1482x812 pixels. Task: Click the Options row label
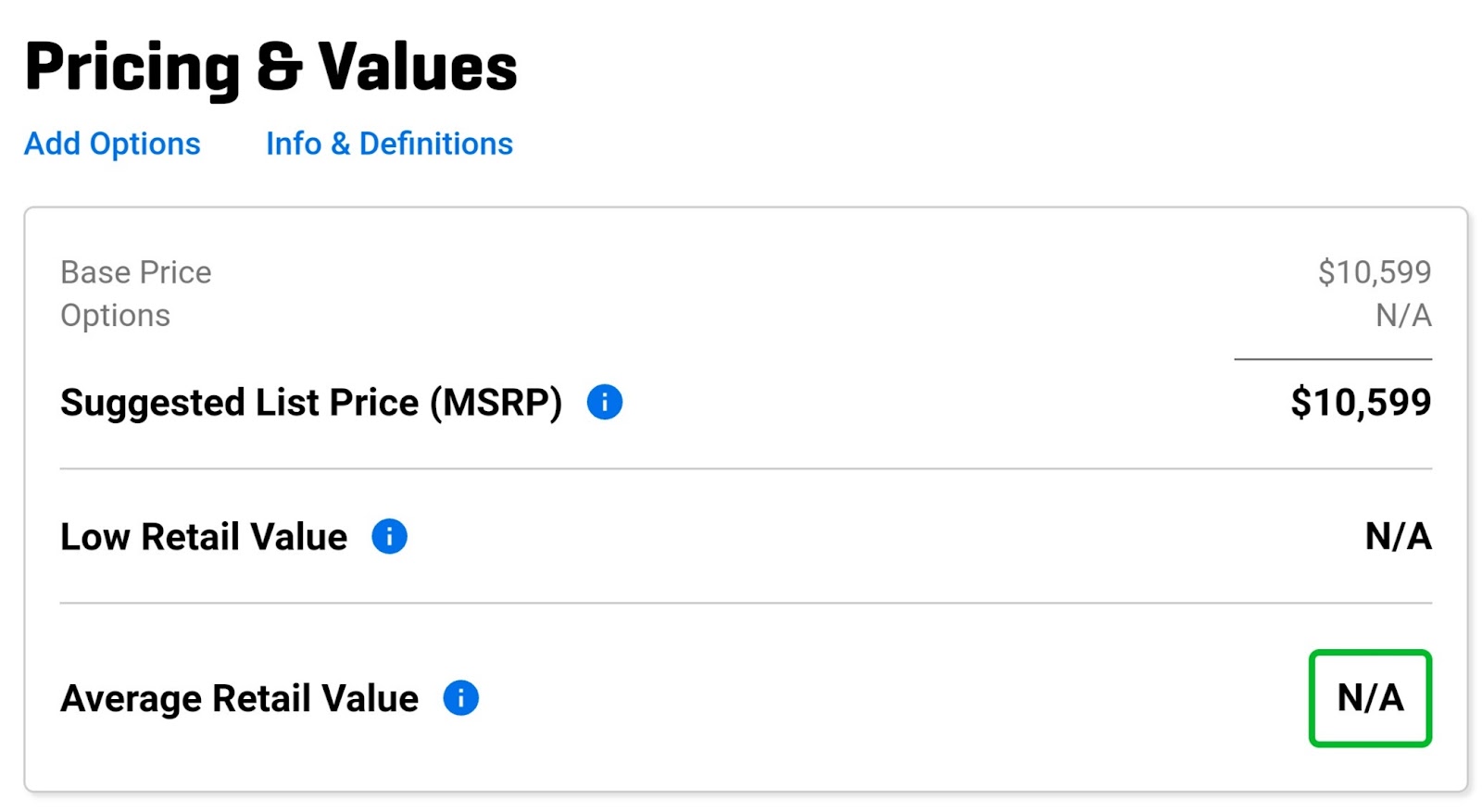[115, 316]
